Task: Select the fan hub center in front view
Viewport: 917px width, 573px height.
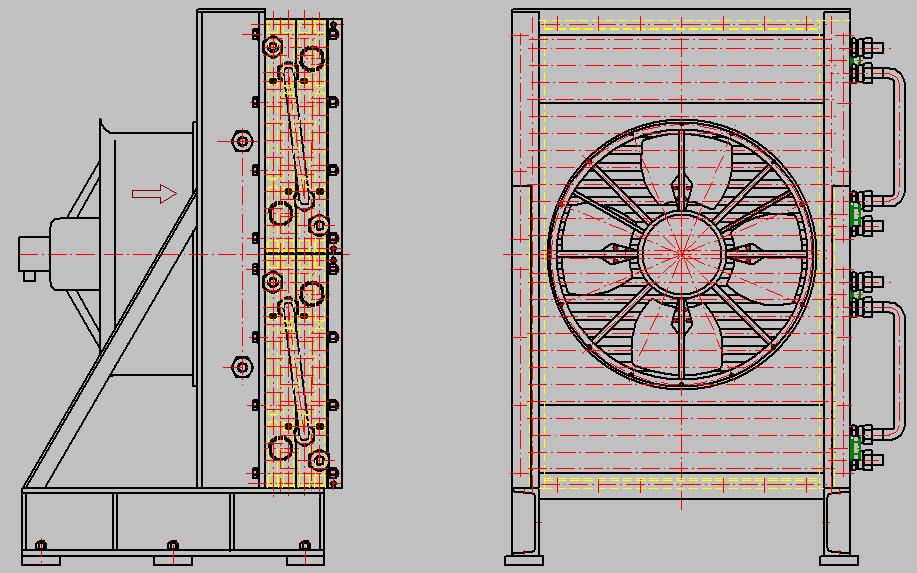Action: pyautogui.click(x=682, y=251)
